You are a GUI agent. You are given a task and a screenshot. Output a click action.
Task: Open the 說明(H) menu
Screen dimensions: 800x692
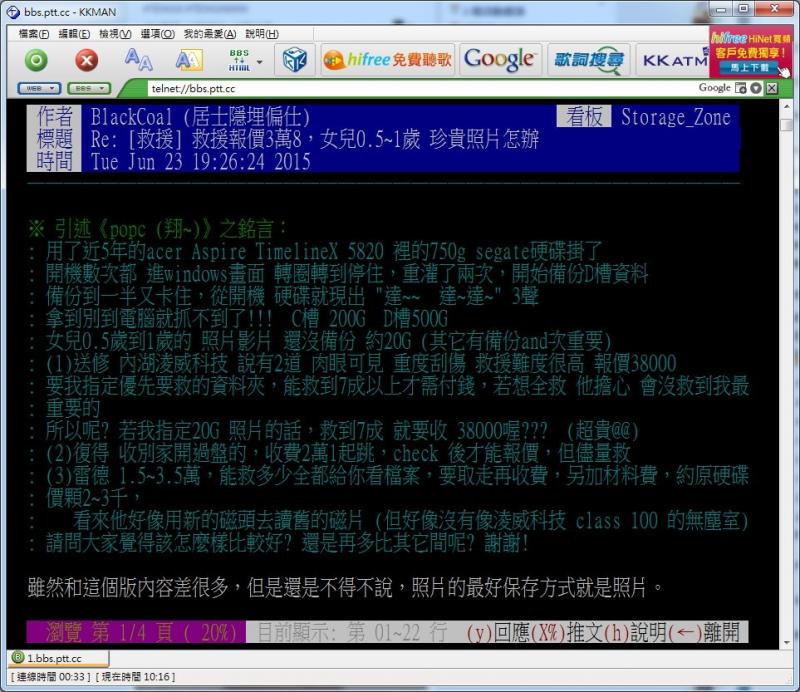(x=262, y=34)
